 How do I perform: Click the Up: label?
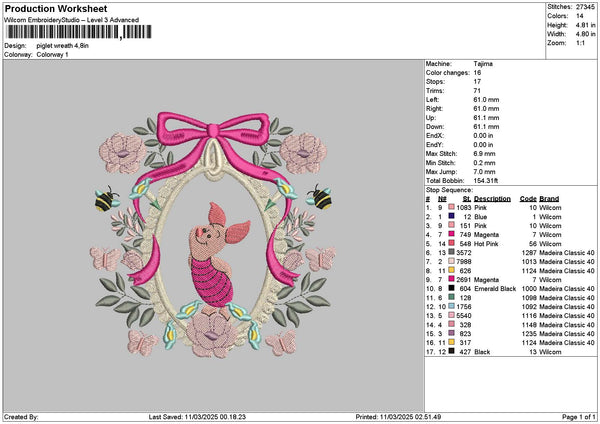(431, 118)
